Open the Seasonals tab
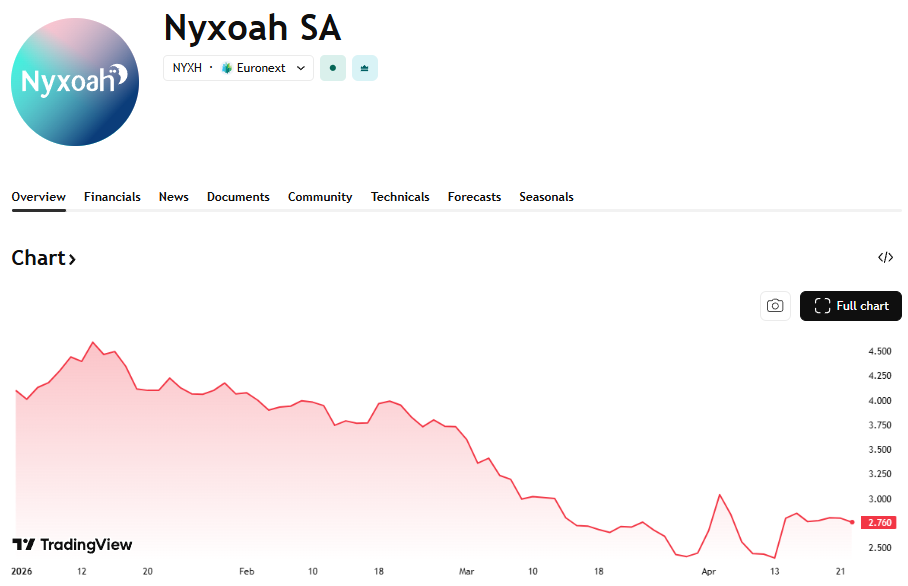This screenshot has height=586, width=908. coord(546,197)
